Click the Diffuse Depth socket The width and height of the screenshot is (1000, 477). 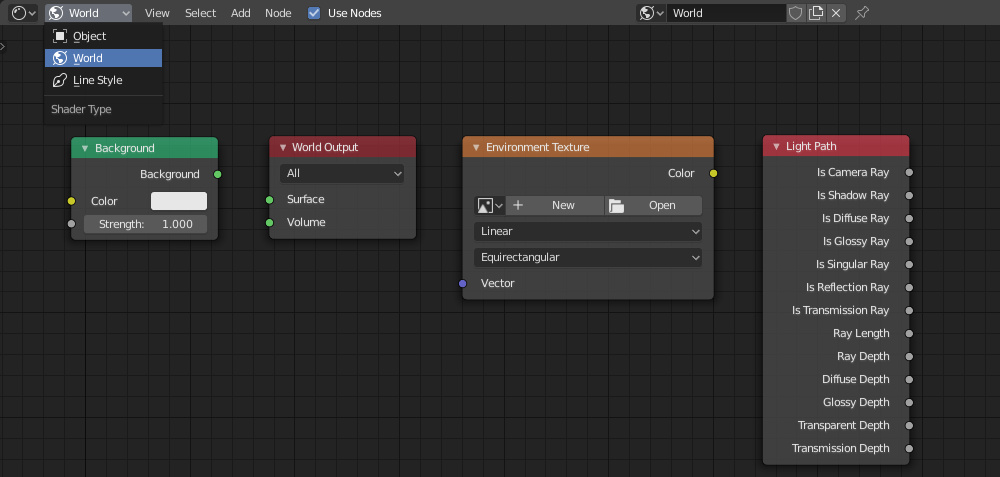tap(909, 379)
